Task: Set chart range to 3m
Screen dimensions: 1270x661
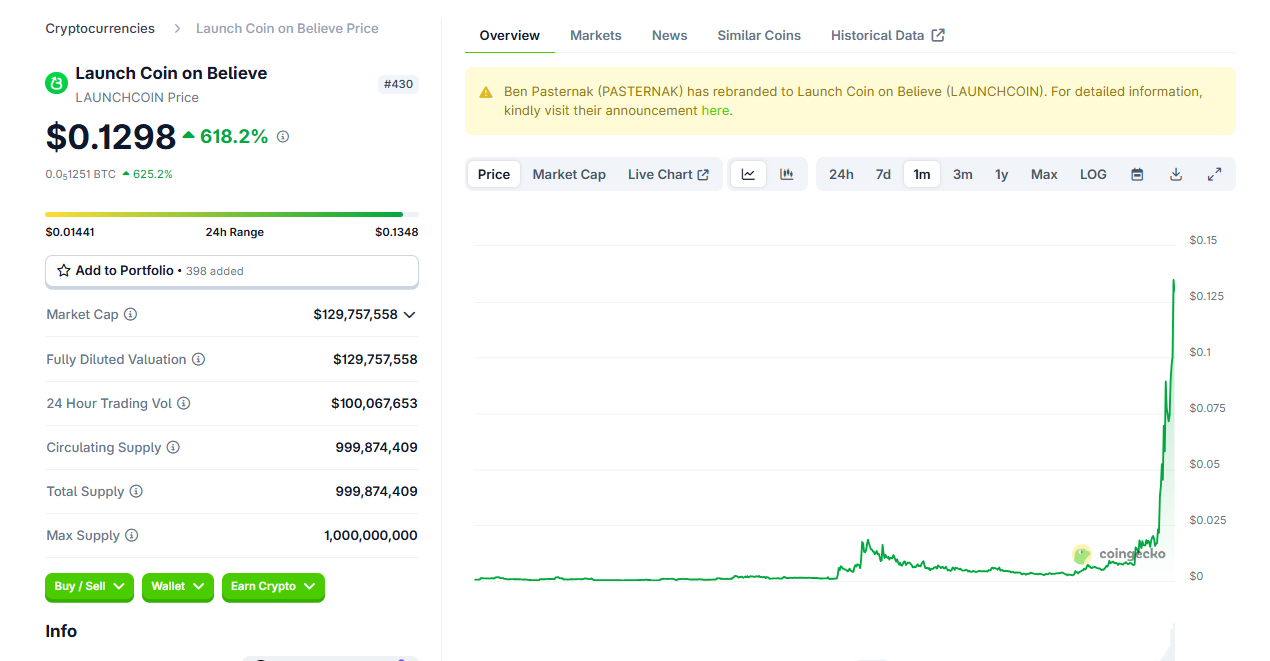Action: pos(963,174)
